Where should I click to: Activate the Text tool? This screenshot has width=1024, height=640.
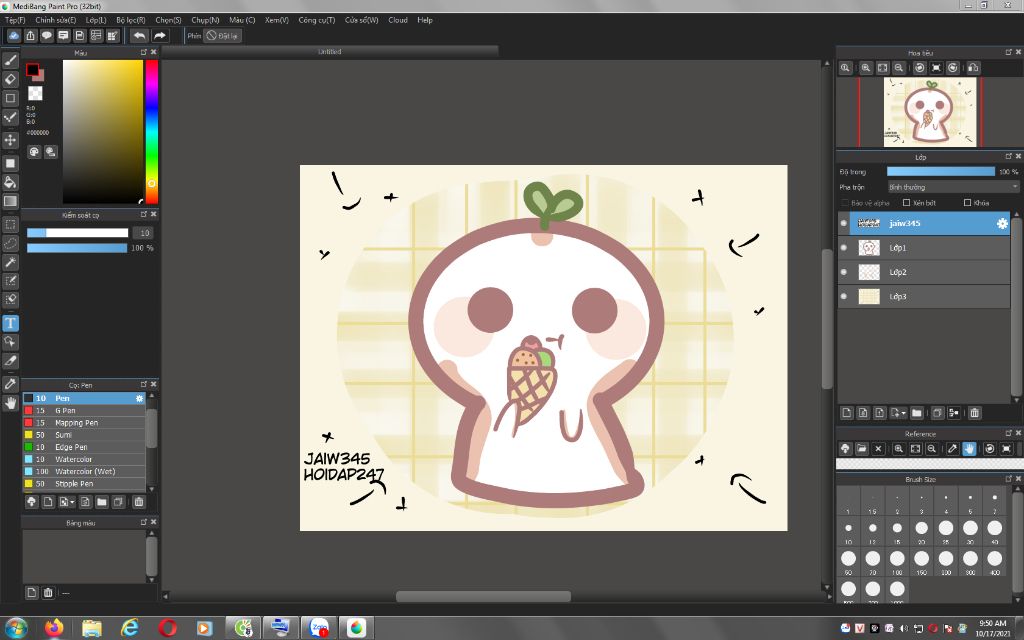click(10, 323)
